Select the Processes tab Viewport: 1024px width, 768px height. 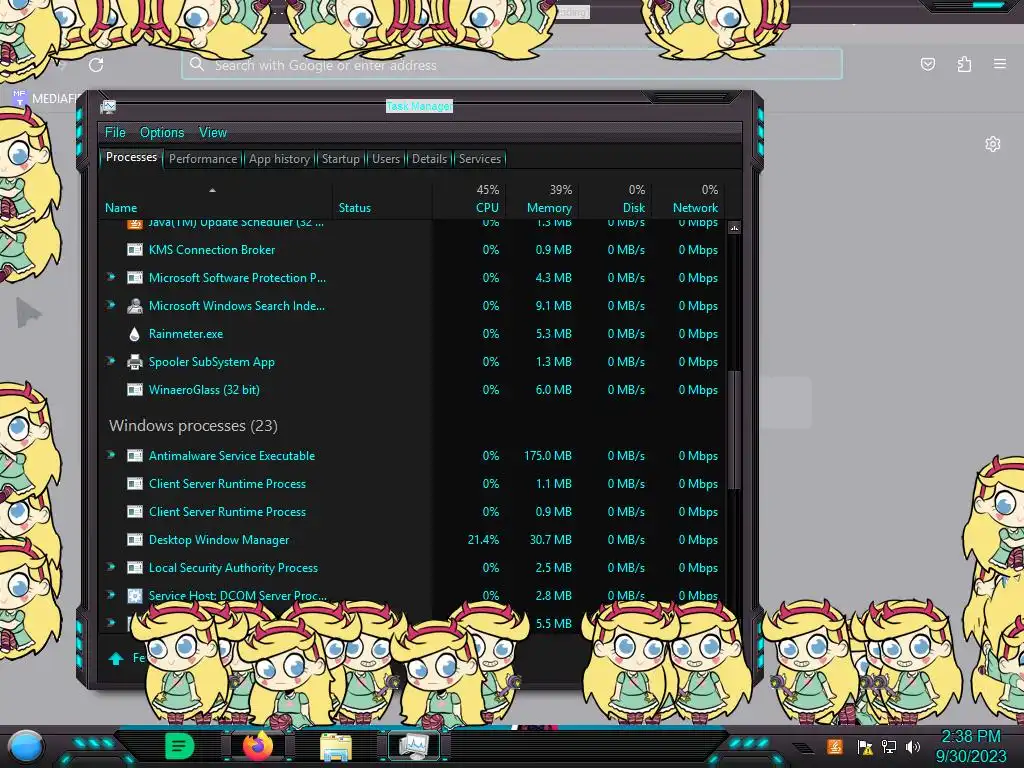(x=131, y=157)
